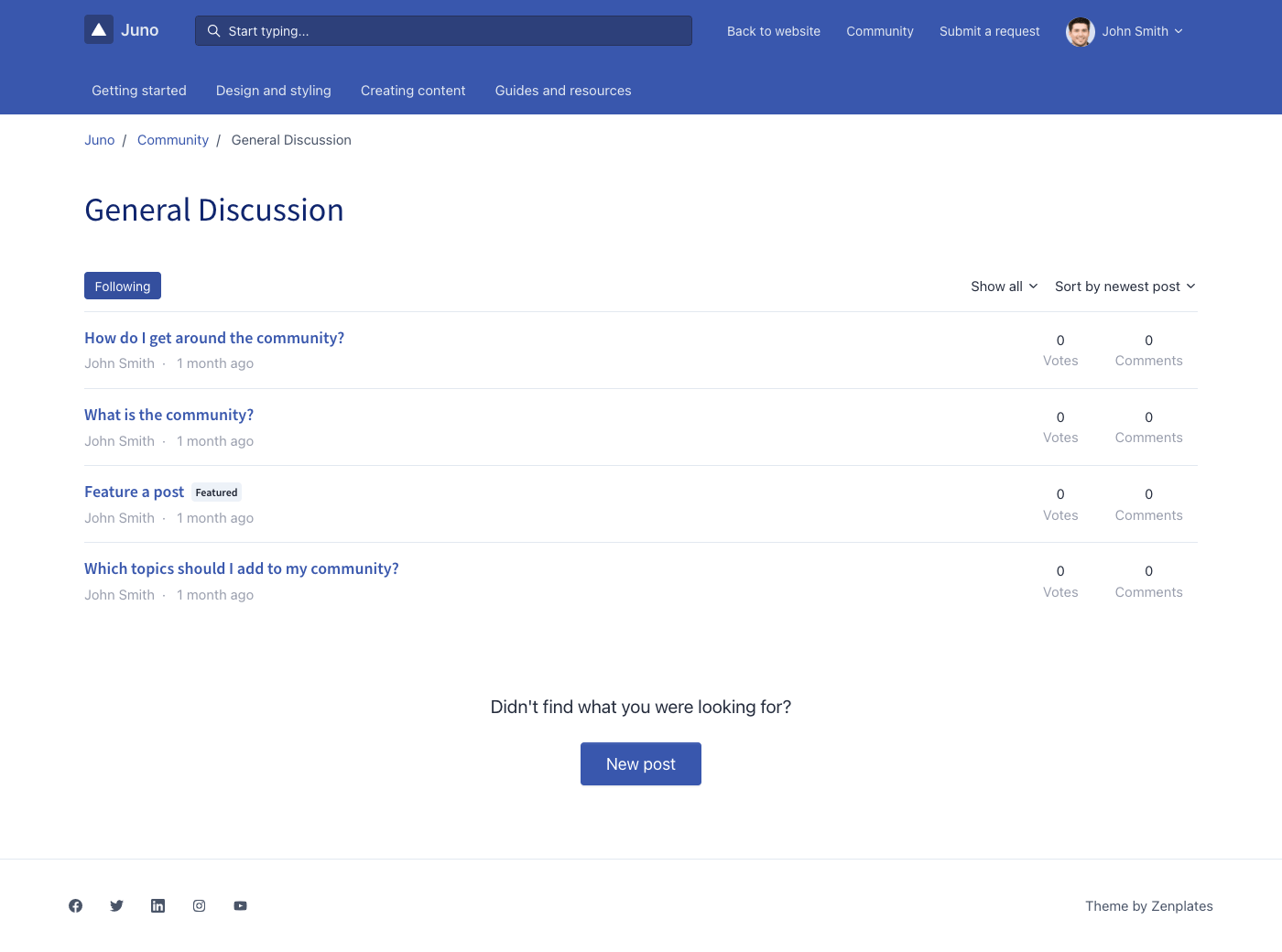Open the YouTube footer icon
Image resolution: width=1282 pixels, height=952 pixels.
[241, 906]
